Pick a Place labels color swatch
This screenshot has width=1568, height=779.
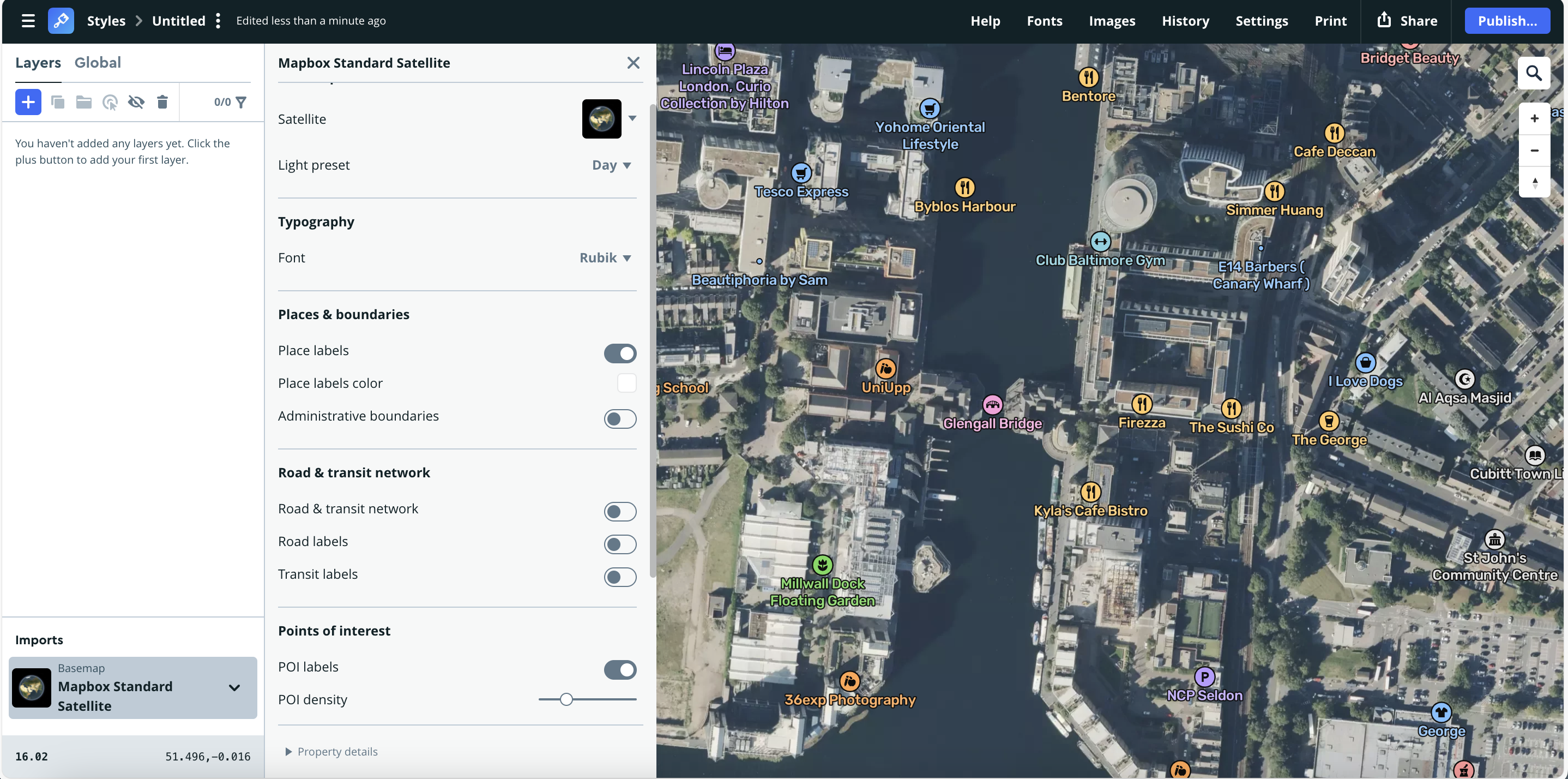[626, 382]
